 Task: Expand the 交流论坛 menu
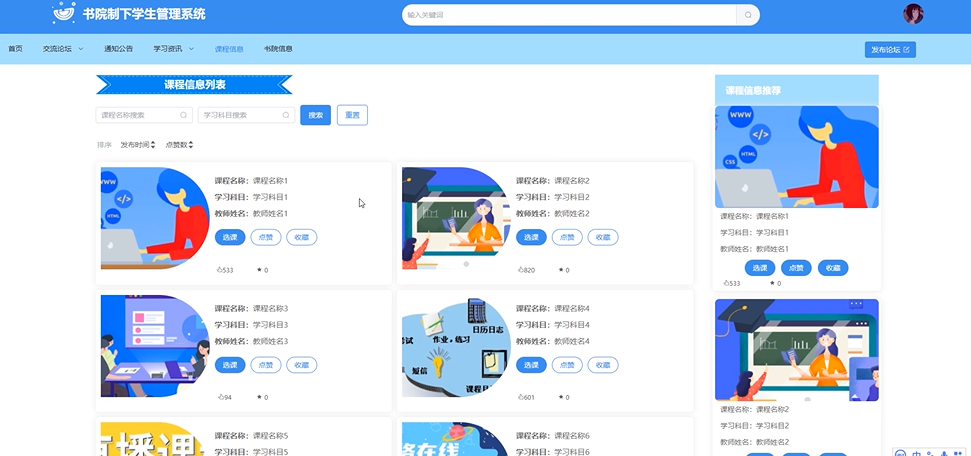[63, 49]
